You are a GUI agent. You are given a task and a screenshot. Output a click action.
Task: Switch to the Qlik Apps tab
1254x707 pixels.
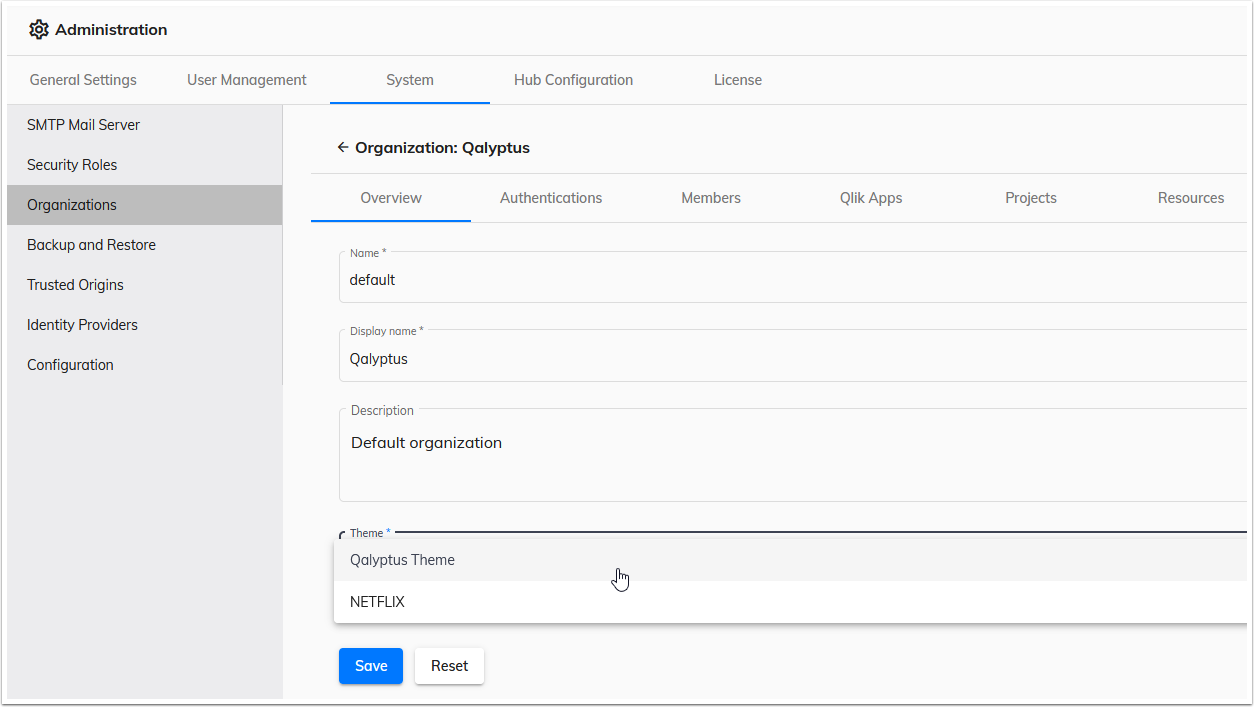click(x=870, y=197)
